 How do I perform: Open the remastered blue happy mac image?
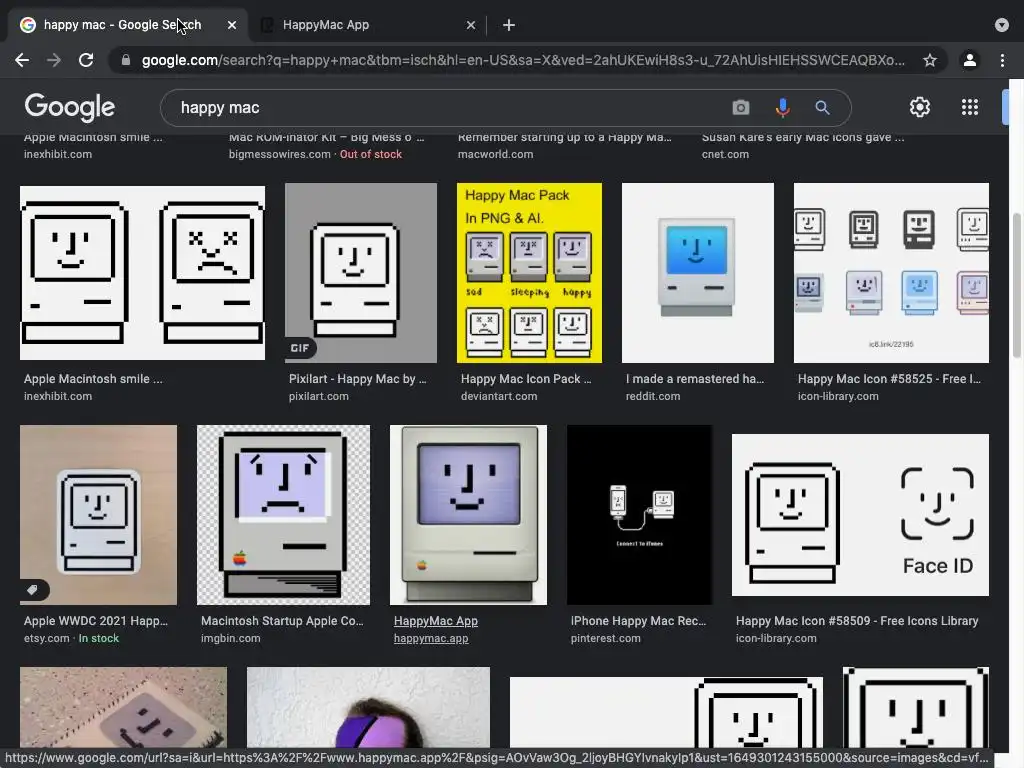tap(697, 273)
